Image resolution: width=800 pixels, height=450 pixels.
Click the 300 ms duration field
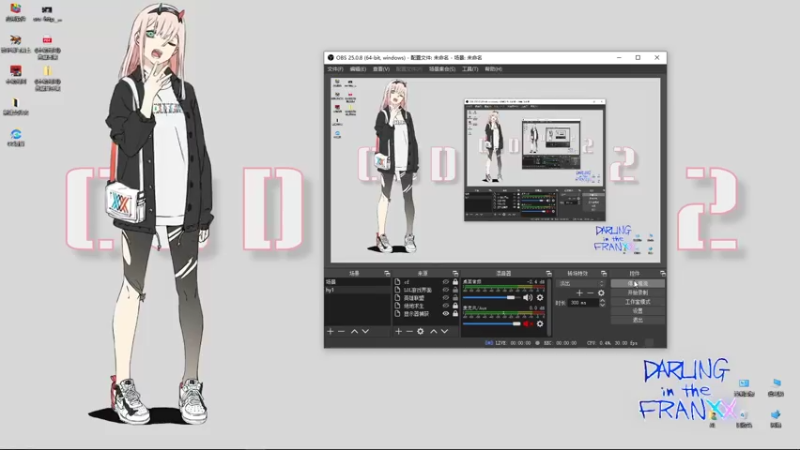[583, 303]
